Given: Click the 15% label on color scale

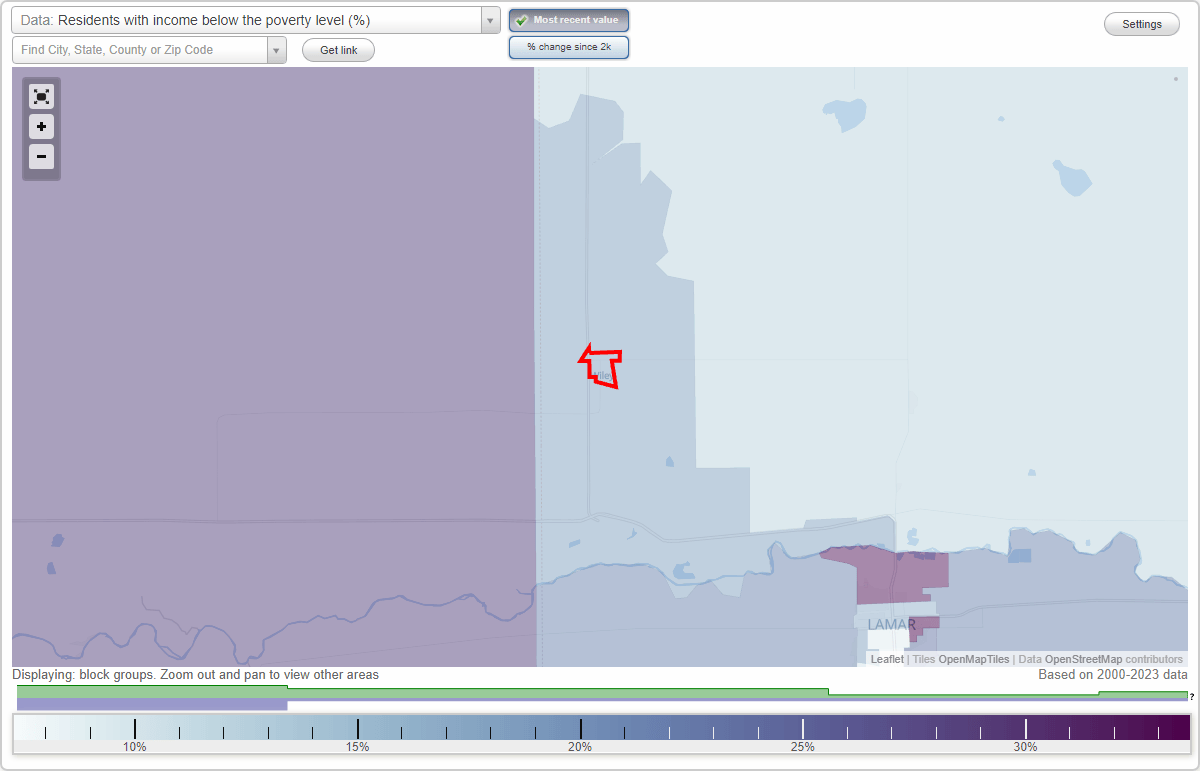Looking at the screenshot, I should 358,747.
